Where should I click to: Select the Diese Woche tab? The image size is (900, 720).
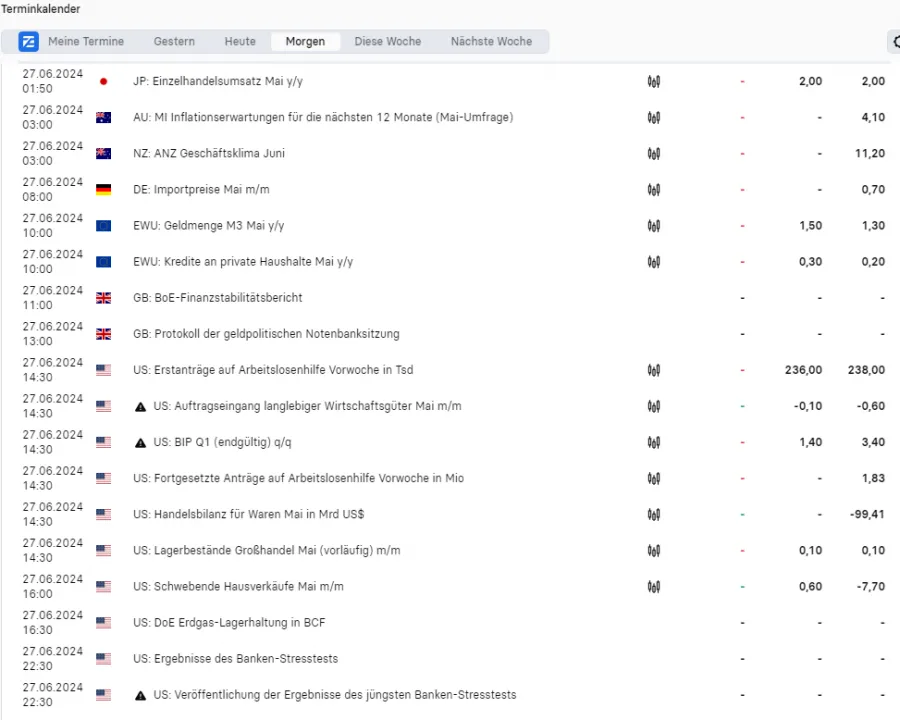coord(387,42)
